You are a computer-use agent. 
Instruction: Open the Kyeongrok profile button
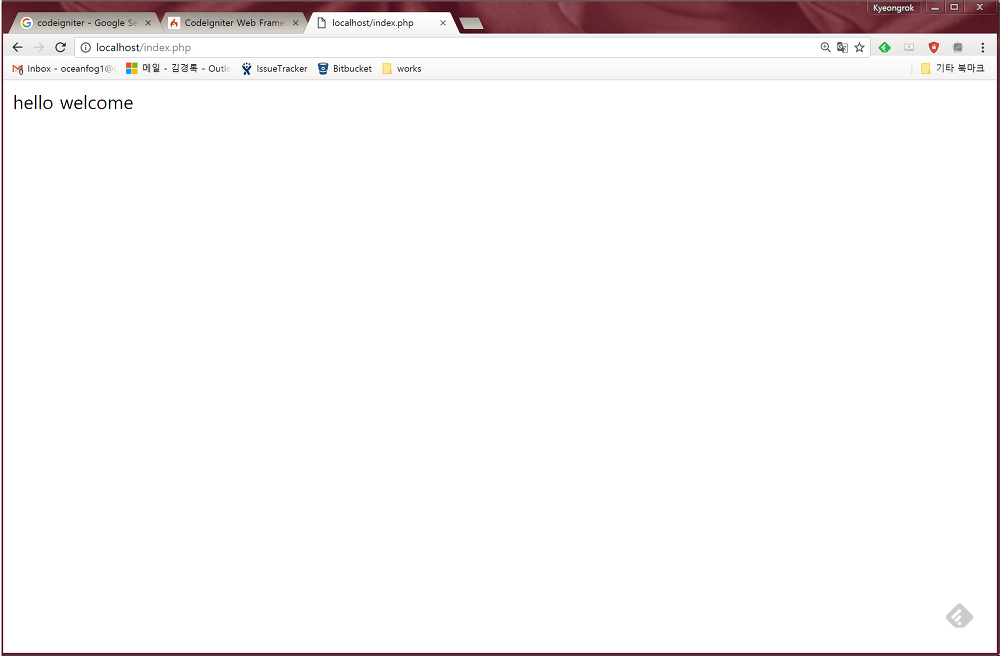[893, 8]
